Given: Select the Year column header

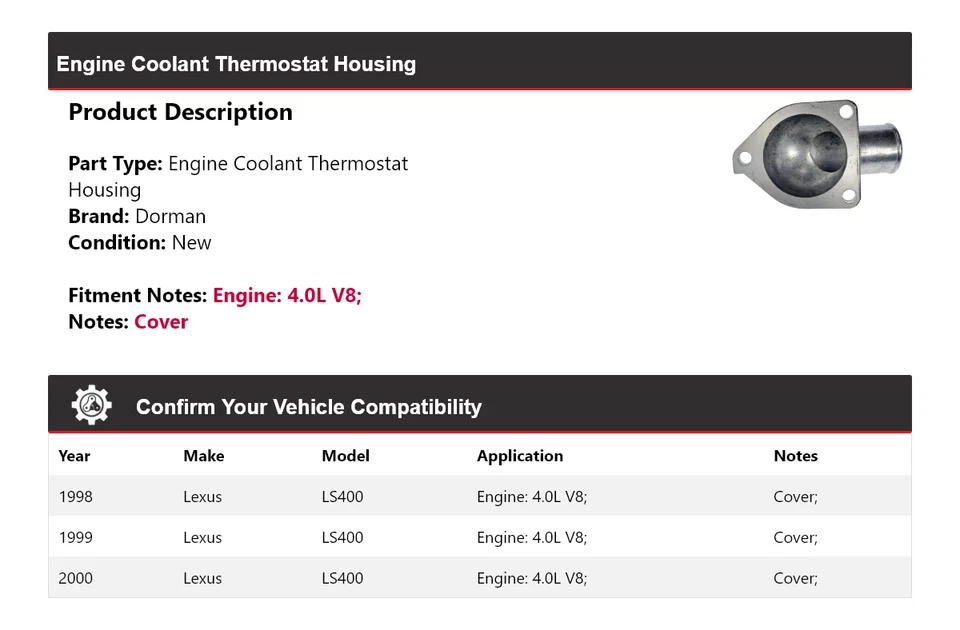Looking at the screenshot, I should [x=74, y=456].
